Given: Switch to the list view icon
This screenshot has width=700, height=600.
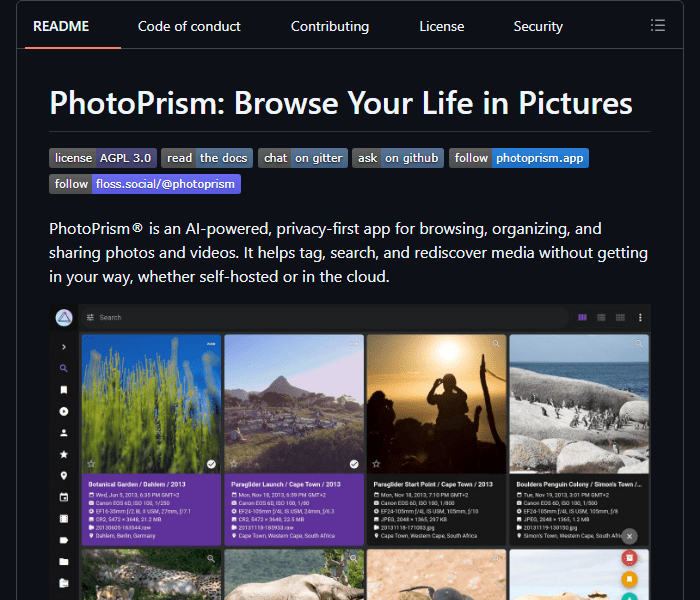Looking at the screenshot, I should pos(601,317).
